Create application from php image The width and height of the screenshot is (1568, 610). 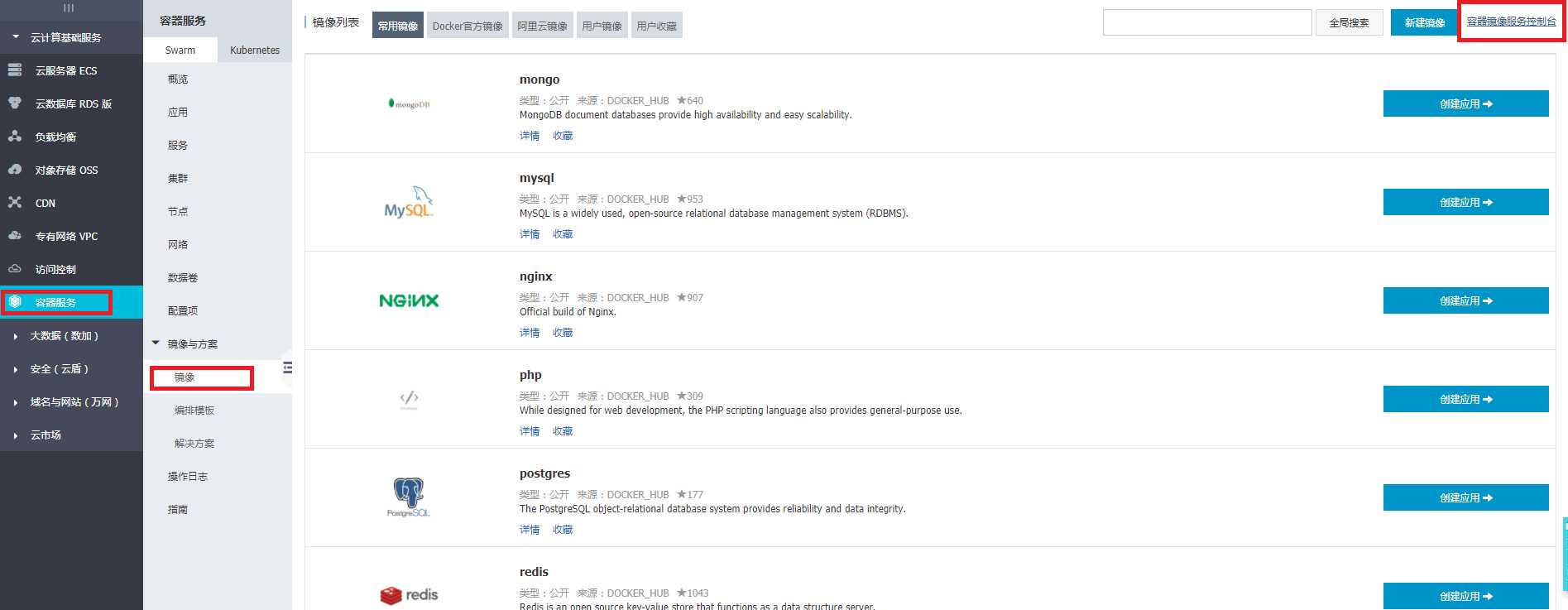tap(1466, 399)
